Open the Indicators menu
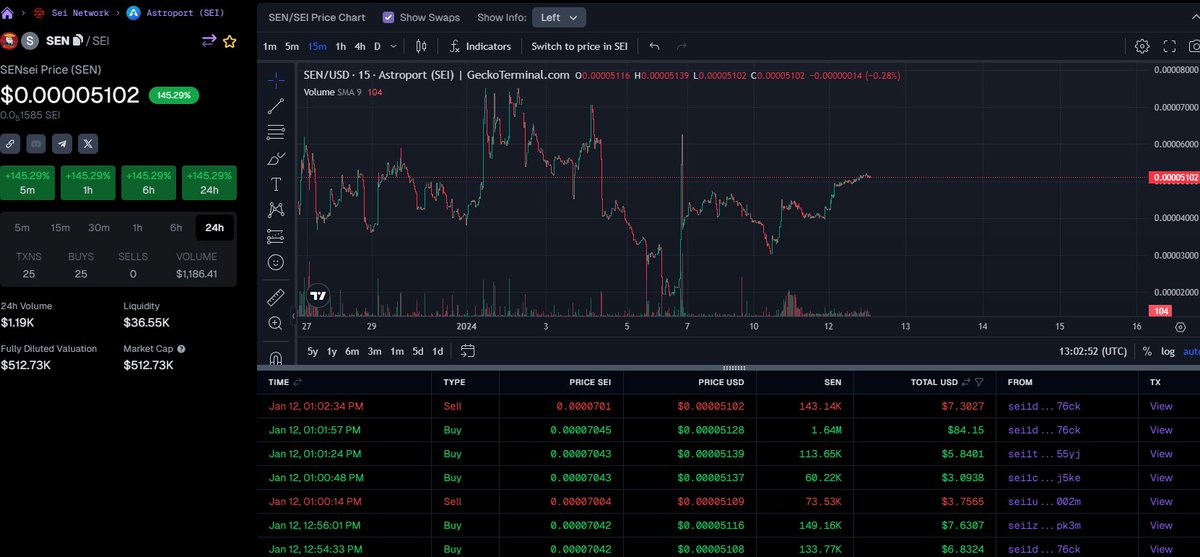 tap(480, 46)
